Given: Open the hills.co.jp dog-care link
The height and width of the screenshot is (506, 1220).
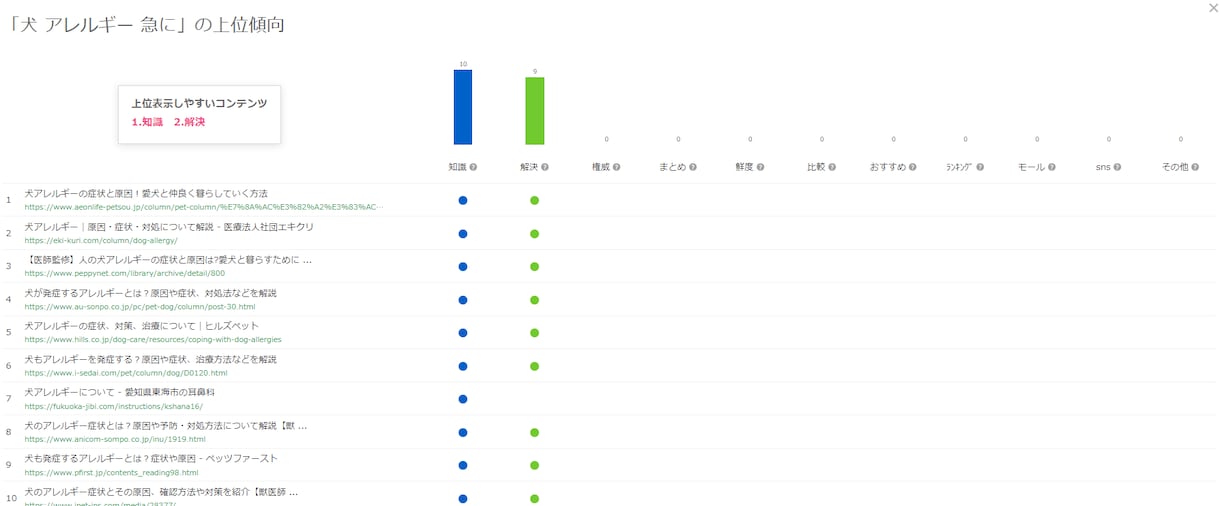Looking at the screenshot, I should pos(153,339).
